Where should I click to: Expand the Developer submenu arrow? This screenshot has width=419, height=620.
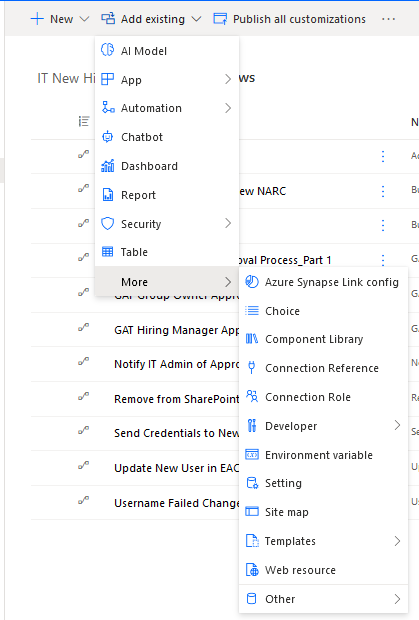[x=397, y=425]
